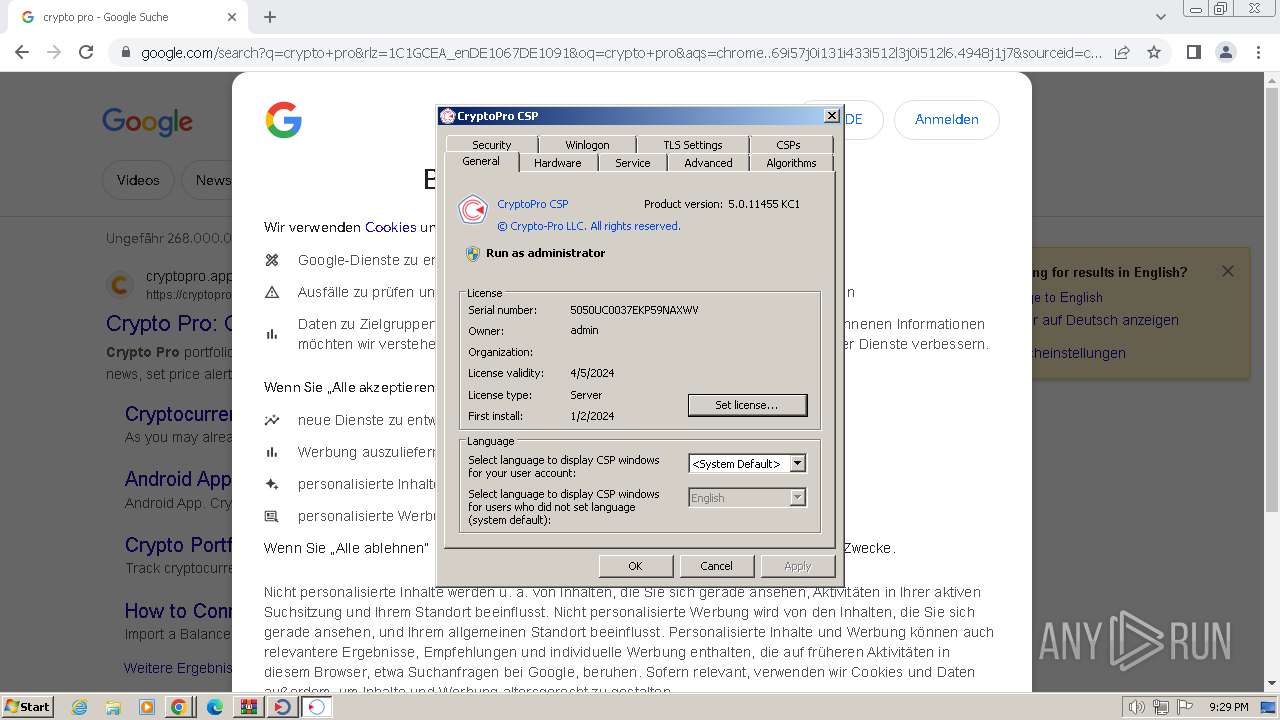Open the Chrome profile avatar

tap(1225, 52)
